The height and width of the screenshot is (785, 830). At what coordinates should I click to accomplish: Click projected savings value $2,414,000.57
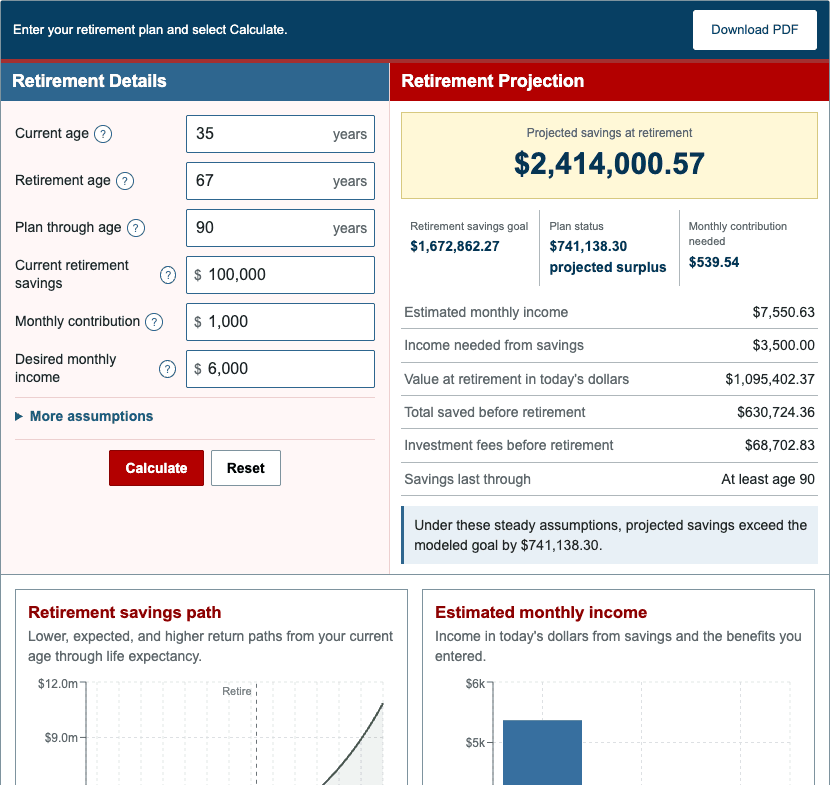point(609,164)
